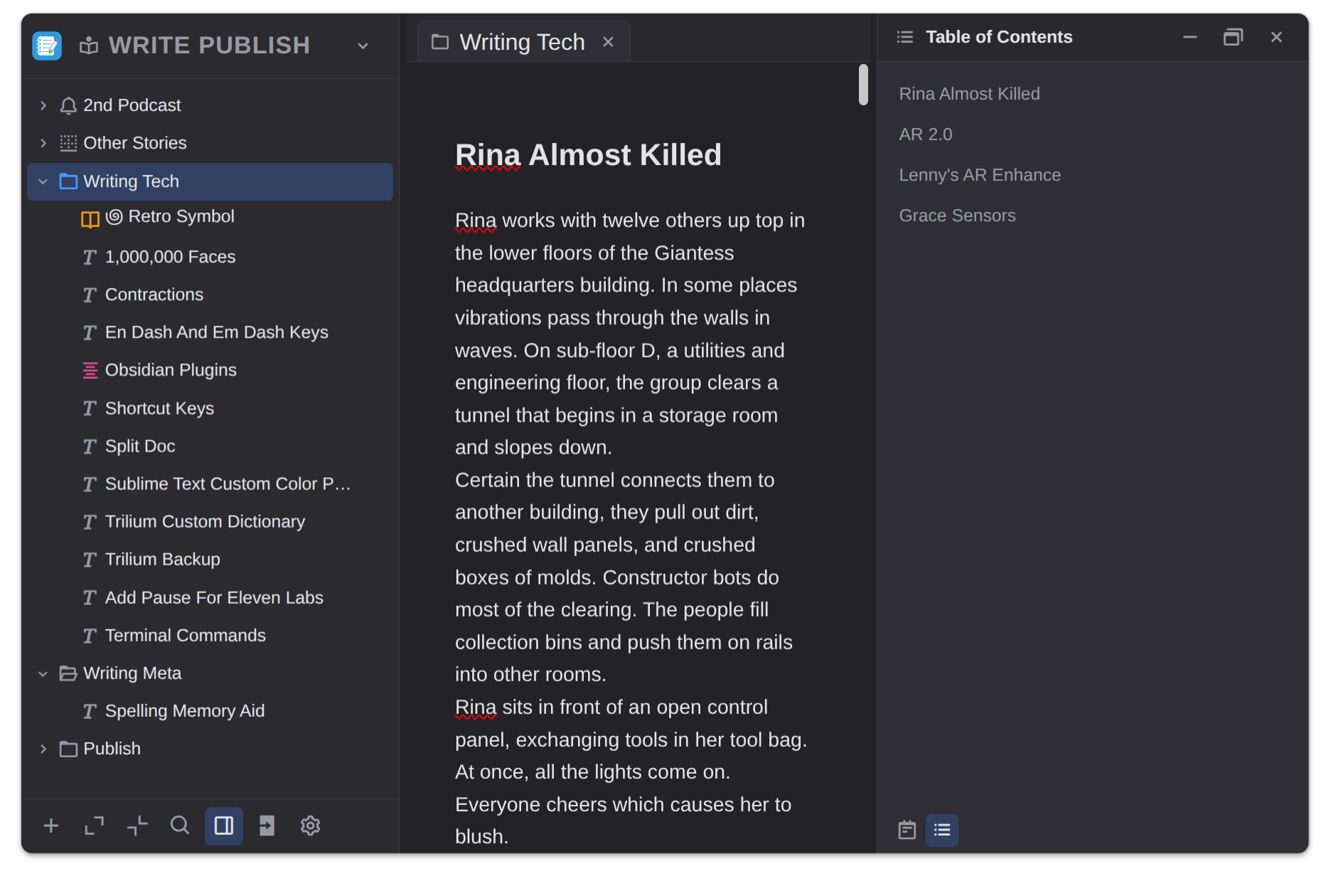Image resolution: width=1331 pixels, height=896 pixels.
Task: Click the search magnifier icon
Action: point(180,826)
